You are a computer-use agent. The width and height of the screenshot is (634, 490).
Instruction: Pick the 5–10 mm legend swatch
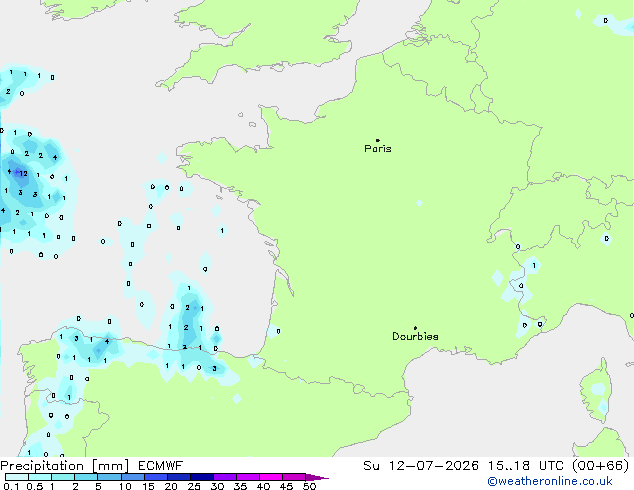(x=110, y=477)
